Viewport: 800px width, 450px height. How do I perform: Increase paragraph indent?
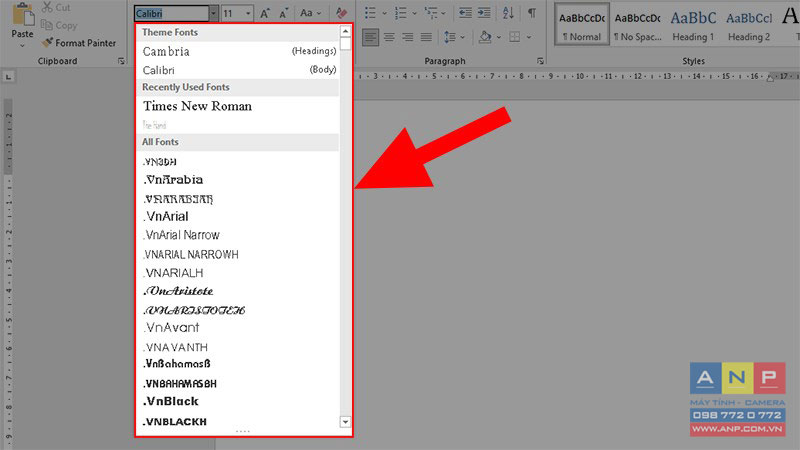click(484, 13)
